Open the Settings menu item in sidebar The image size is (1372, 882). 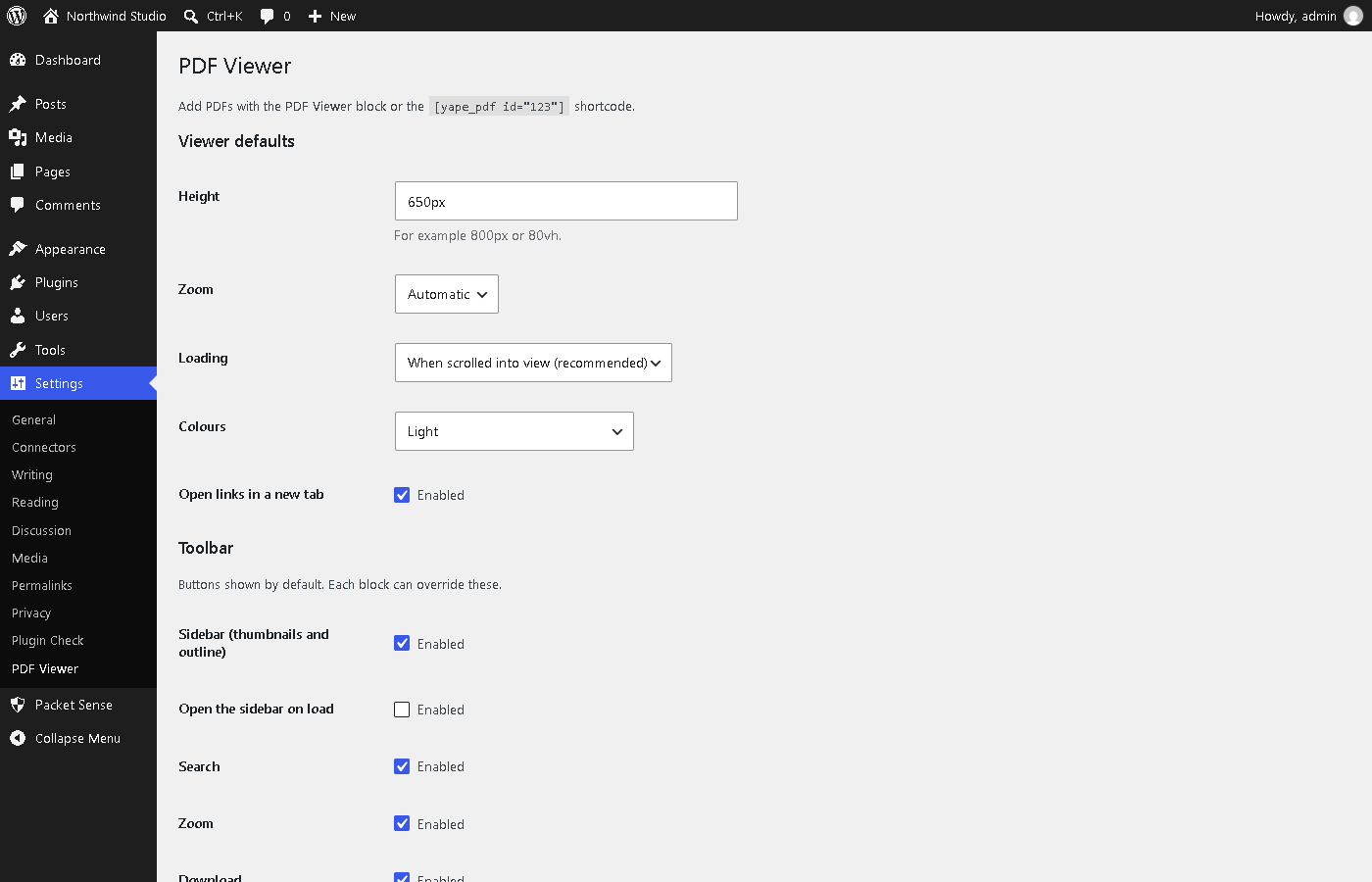click(x=78, y=383)
